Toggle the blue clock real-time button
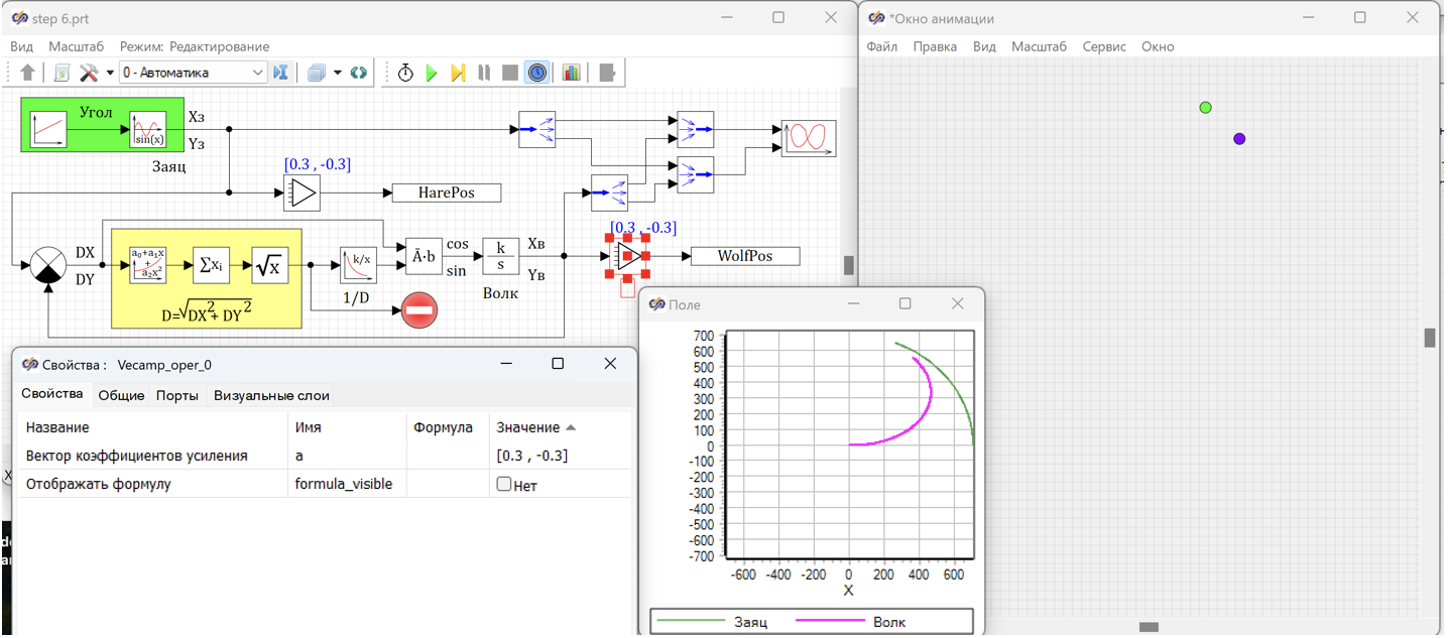Screen dimensions: 1448x638 tap(538, 73)
